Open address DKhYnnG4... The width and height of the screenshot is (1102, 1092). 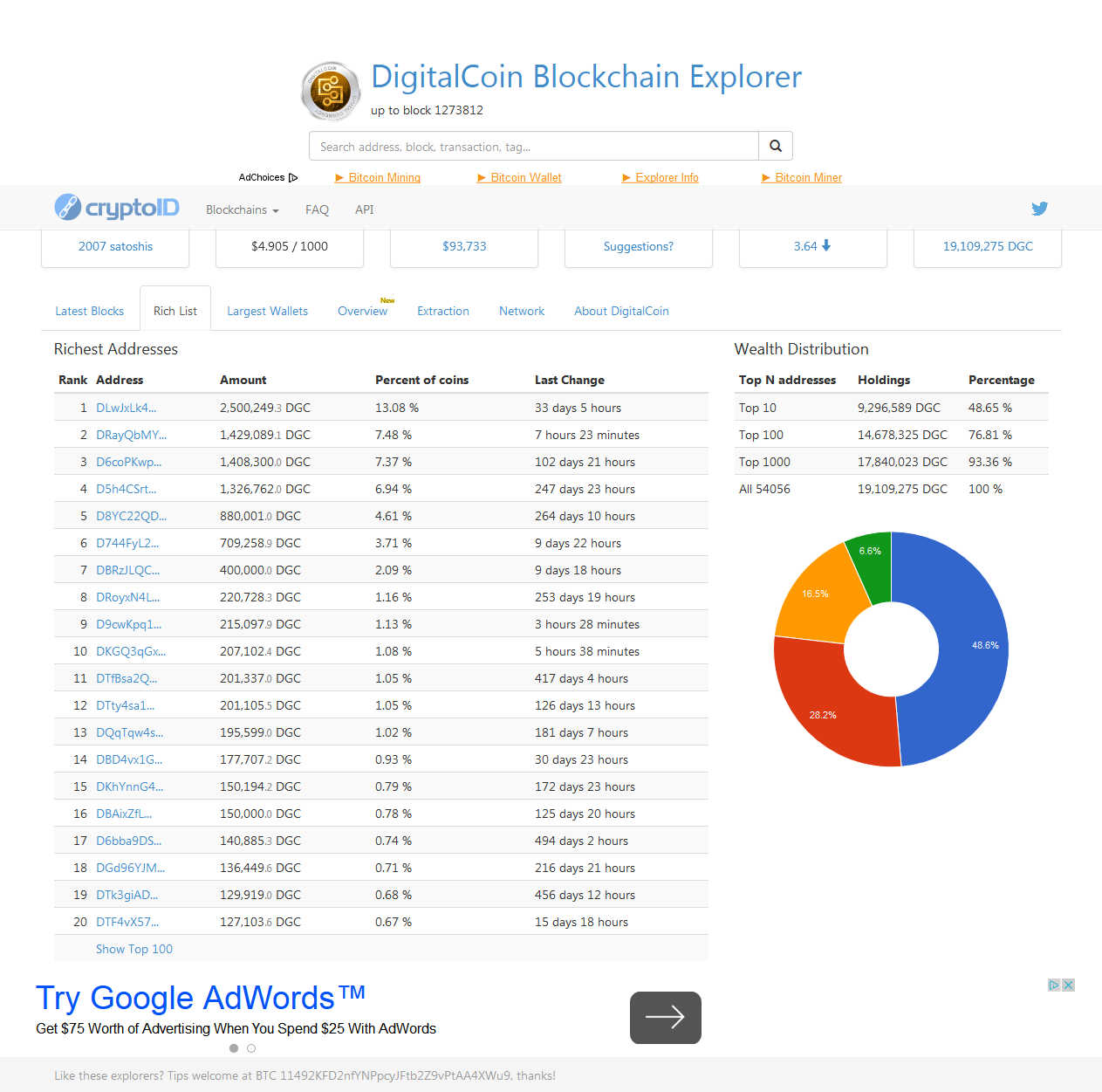[x=130, y=786]
